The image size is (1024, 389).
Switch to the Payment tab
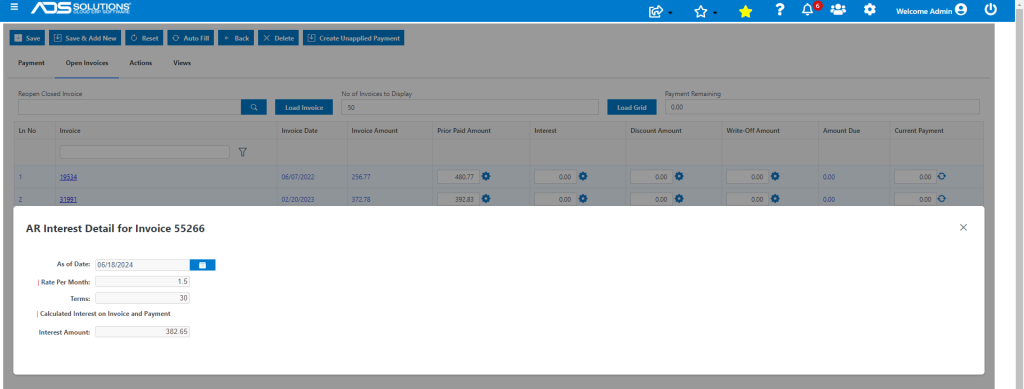point(31,63)
